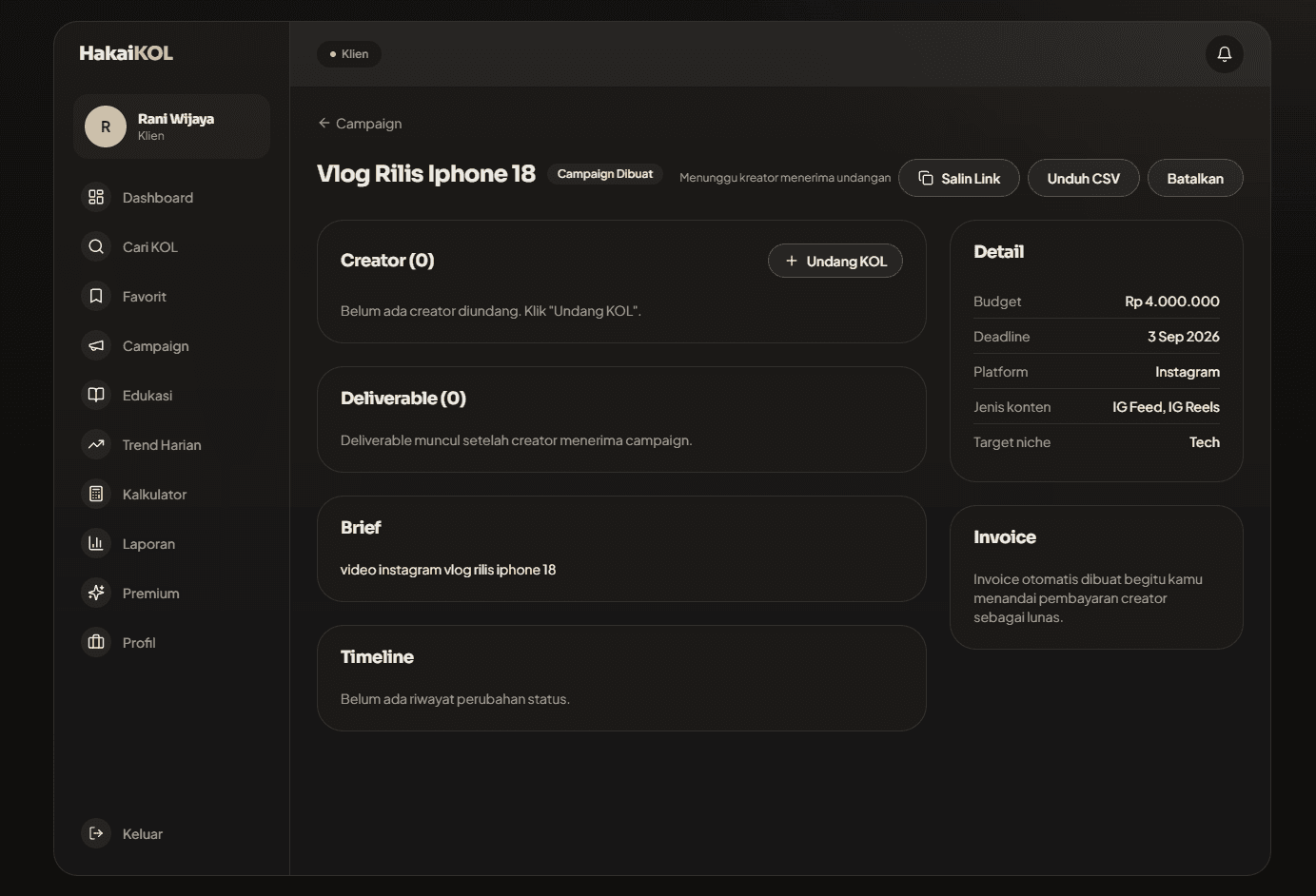Click the Keluar logout icon
Viewport: 1316px width, 896px height.
[x=96, y=833]
